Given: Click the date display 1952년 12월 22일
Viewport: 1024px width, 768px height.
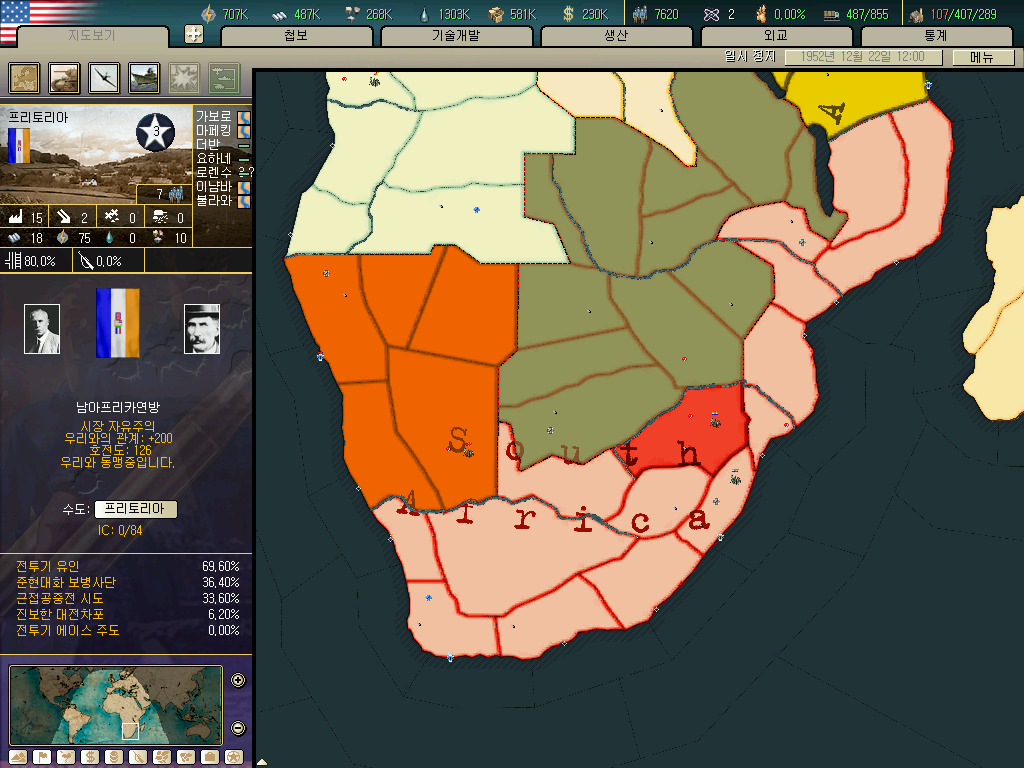Looking at the screenshot, I should (862, 57).
